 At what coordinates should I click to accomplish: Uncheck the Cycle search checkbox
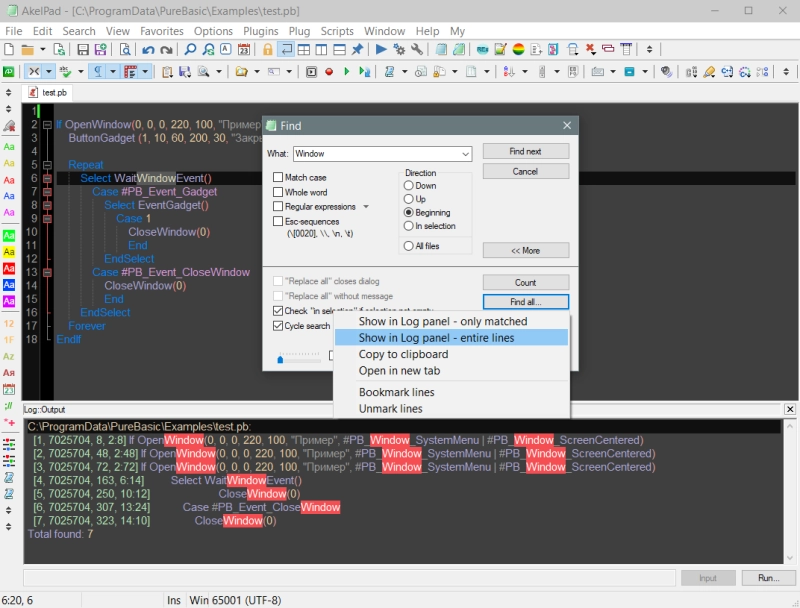[278, 326]
